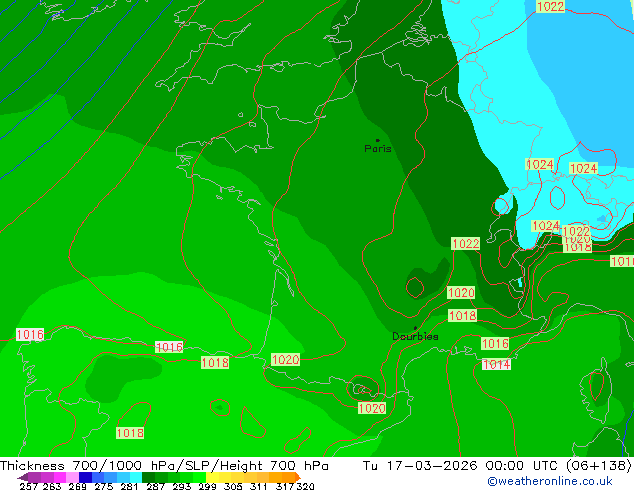Open the weatheronline.co.uk copyright link
The width and height of the screenshot is (634, 490).
coord(550,481)
